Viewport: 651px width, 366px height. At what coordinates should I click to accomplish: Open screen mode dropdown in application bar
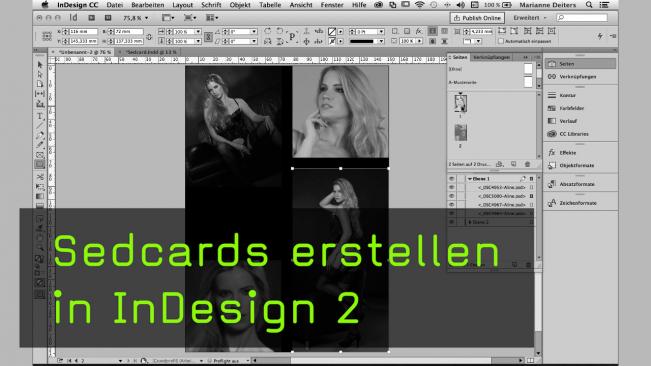190,18
